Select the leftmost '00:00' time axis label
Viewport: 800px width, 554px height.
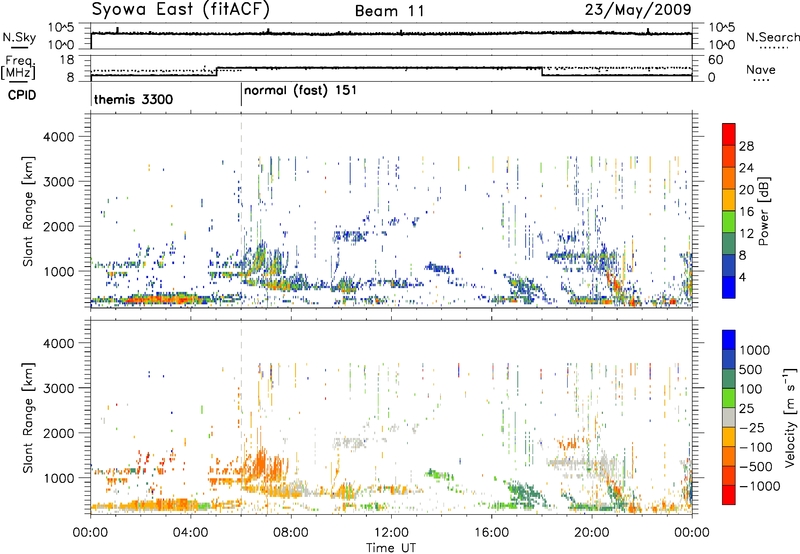click(x=90, y=533)
